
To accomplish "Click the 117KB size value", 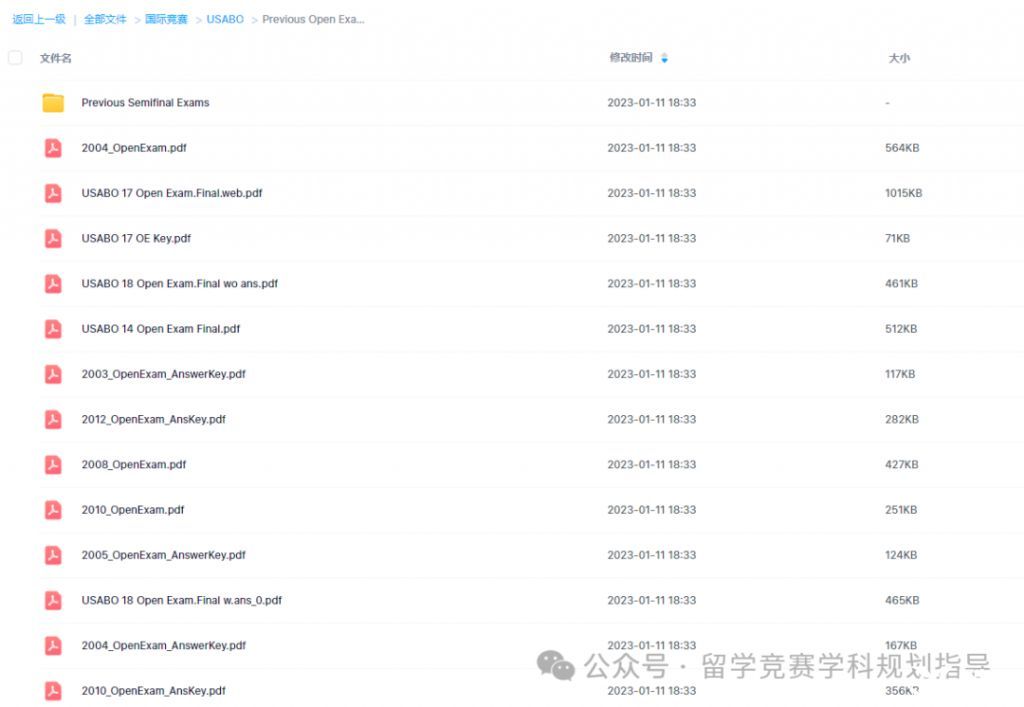I will tap(900, 374).
